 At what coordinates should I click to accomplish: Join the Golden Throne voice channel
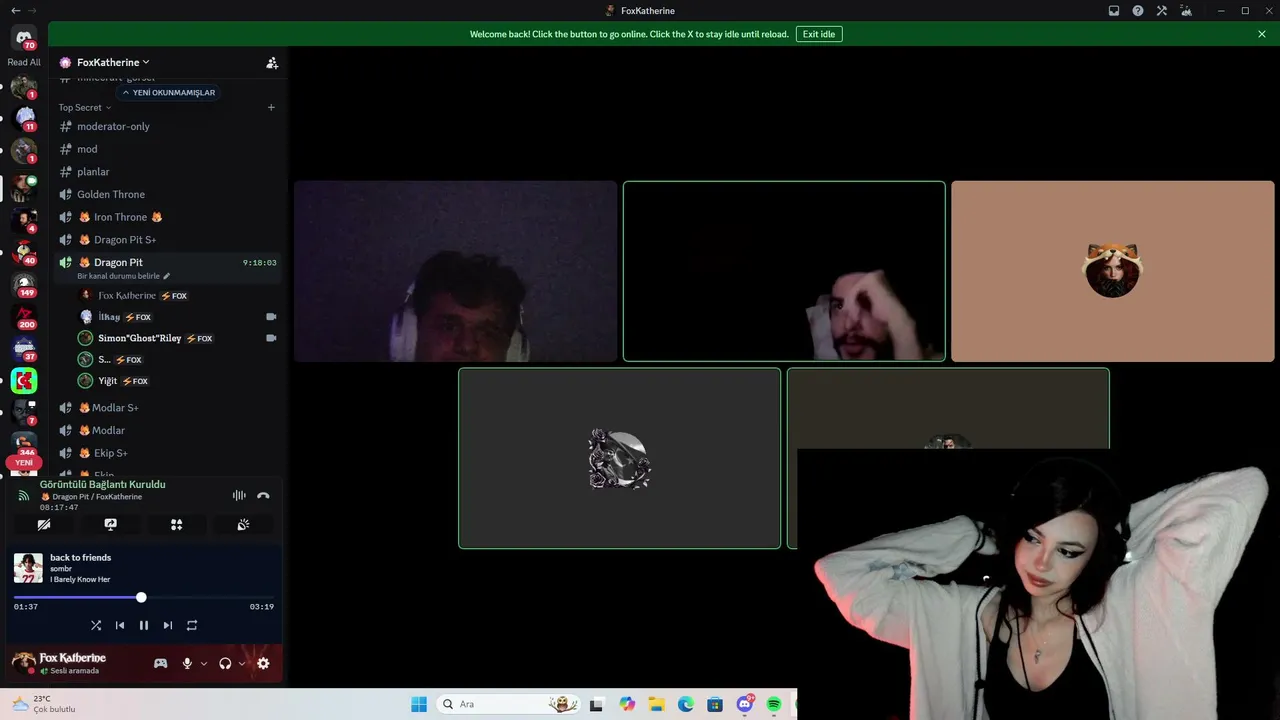coord(166,194)
